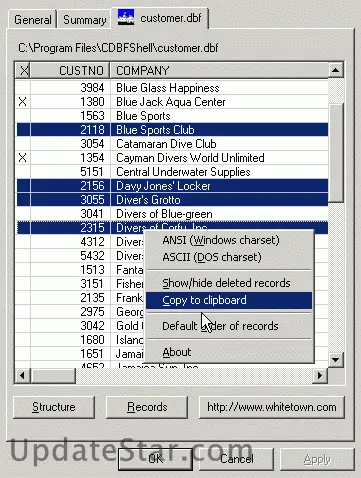Image resolution: width=361 pixels, height=478 pixels.
Task: Click the Diver's Grotto row
Action: tap(172, 200)
